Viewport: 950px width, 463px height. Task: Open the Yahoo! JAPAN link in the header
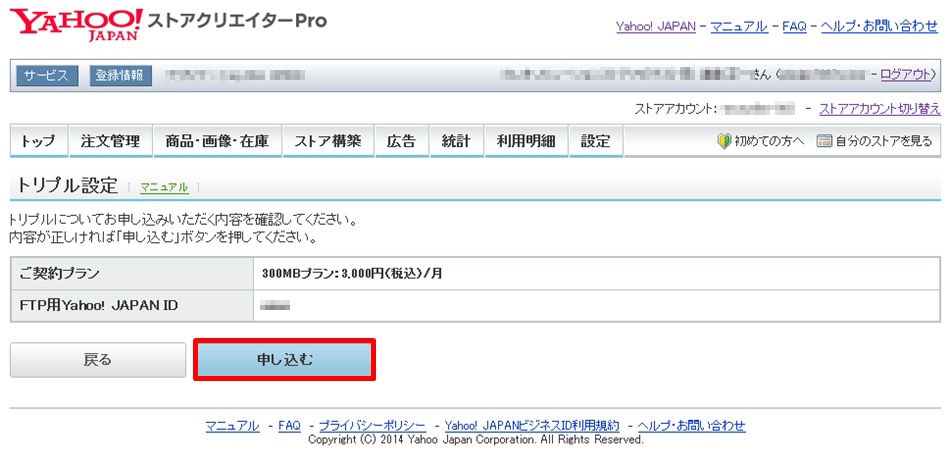pyautogui.click(x=656, y=27)
